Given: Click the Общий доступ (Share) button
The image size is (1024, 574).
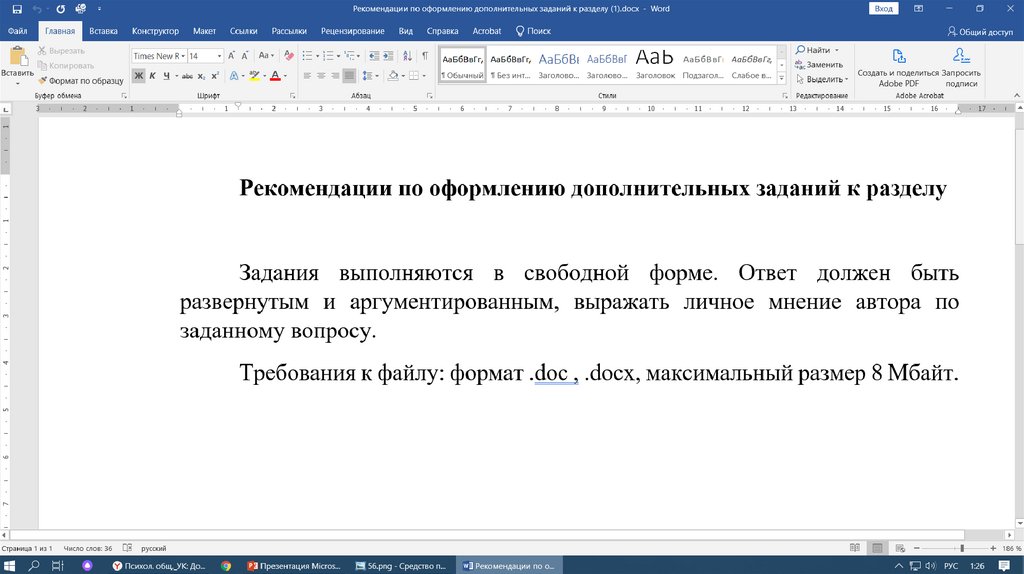Looking at the screenshot, I should click(979, 31).
